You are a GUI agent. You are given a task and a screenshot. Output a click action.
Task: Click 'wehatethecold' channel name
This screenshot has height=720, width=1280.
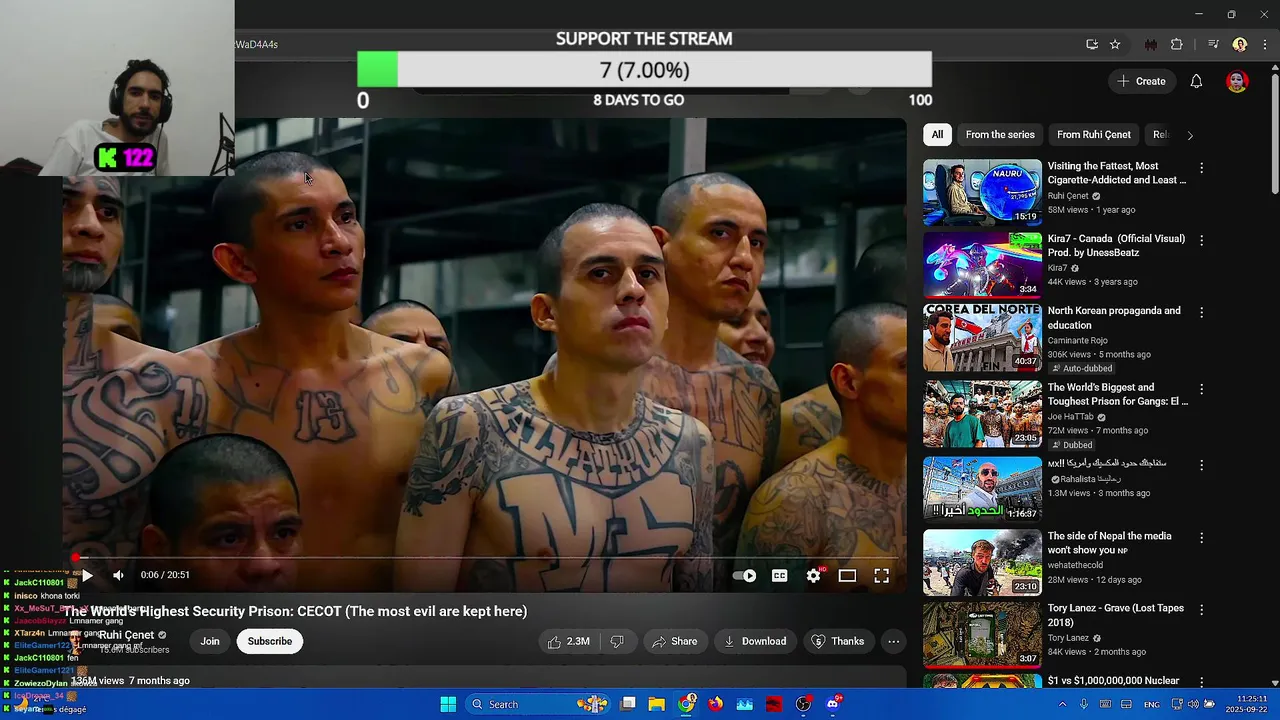tap(1076, 565)
